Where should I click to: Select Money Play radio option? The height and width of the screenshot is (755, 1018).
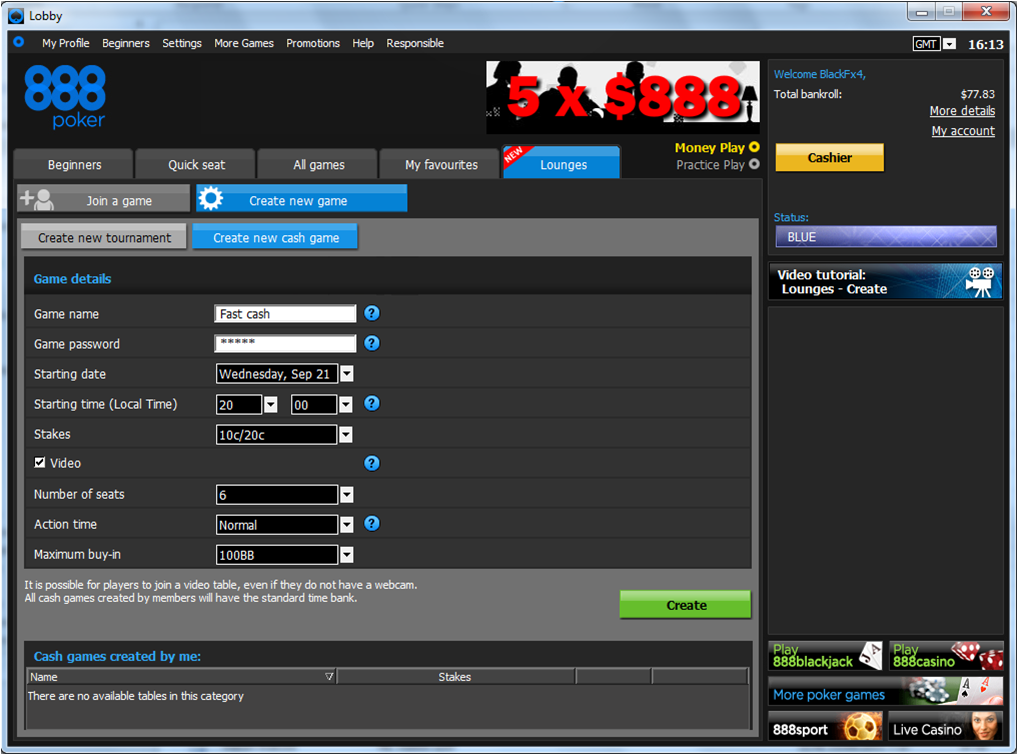[754, 147]
